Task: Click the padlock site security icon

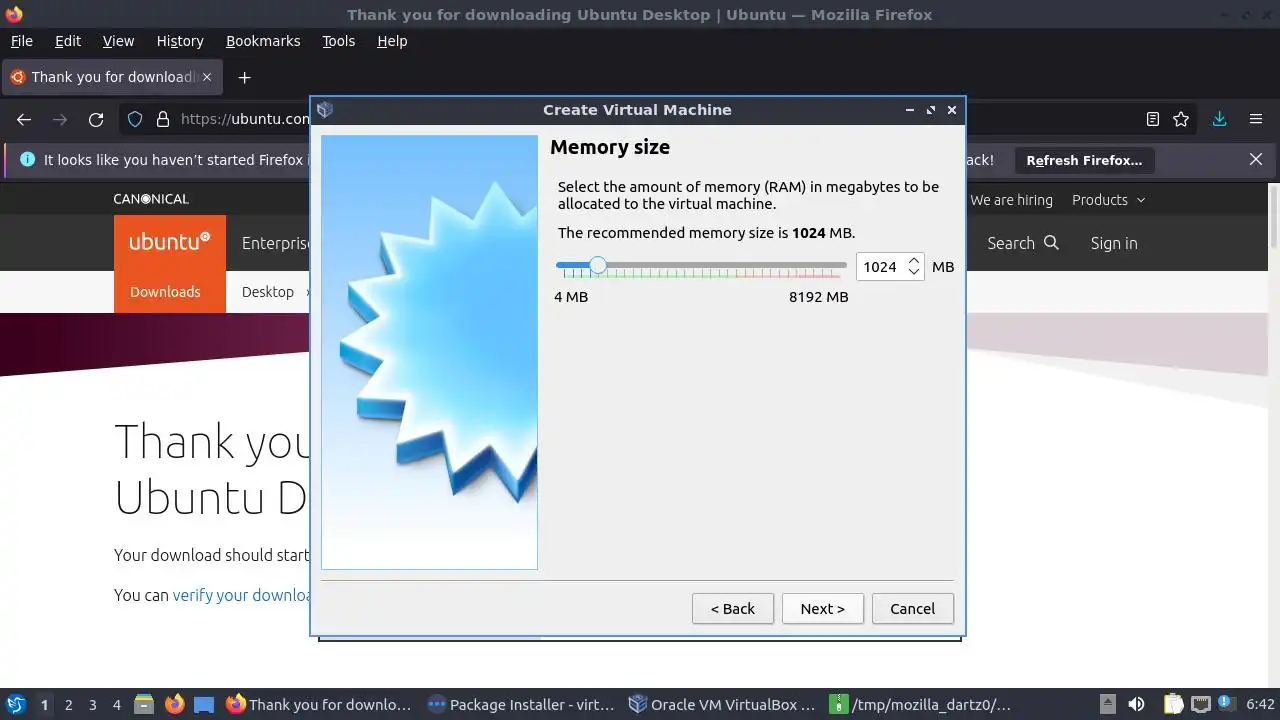Action: [x=163, y=119]
